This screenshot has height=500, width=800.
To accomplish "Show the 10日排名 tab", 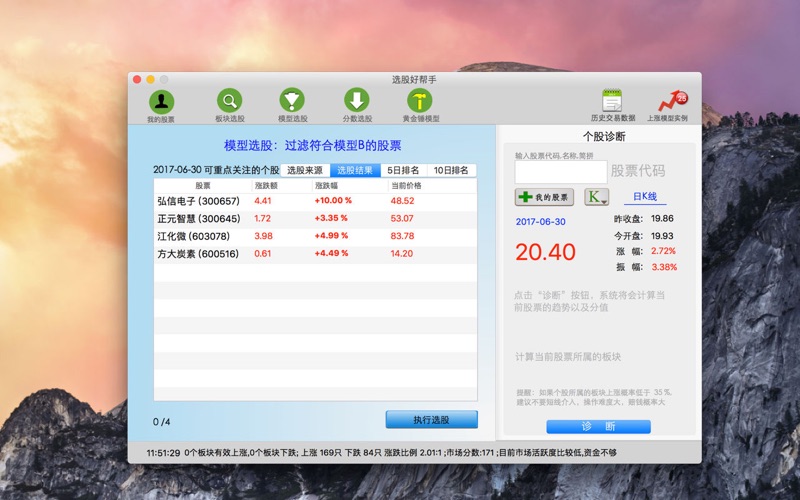I will 451,170.
